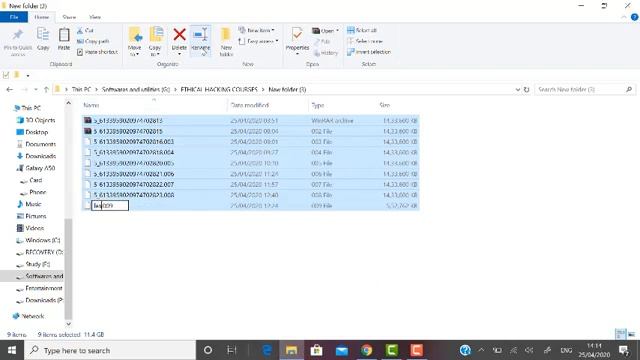Open the Easy access dropdown

[x=258, y=41]
